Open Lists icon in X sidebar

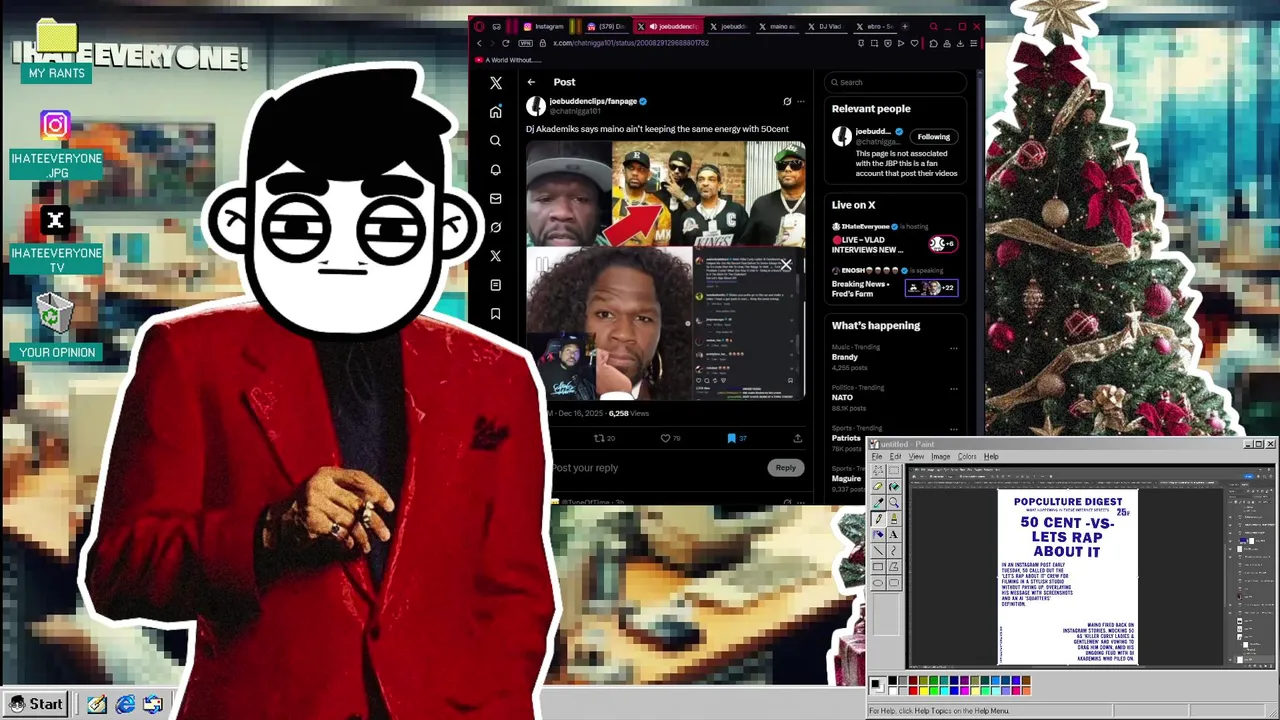[x=495, y=285]
